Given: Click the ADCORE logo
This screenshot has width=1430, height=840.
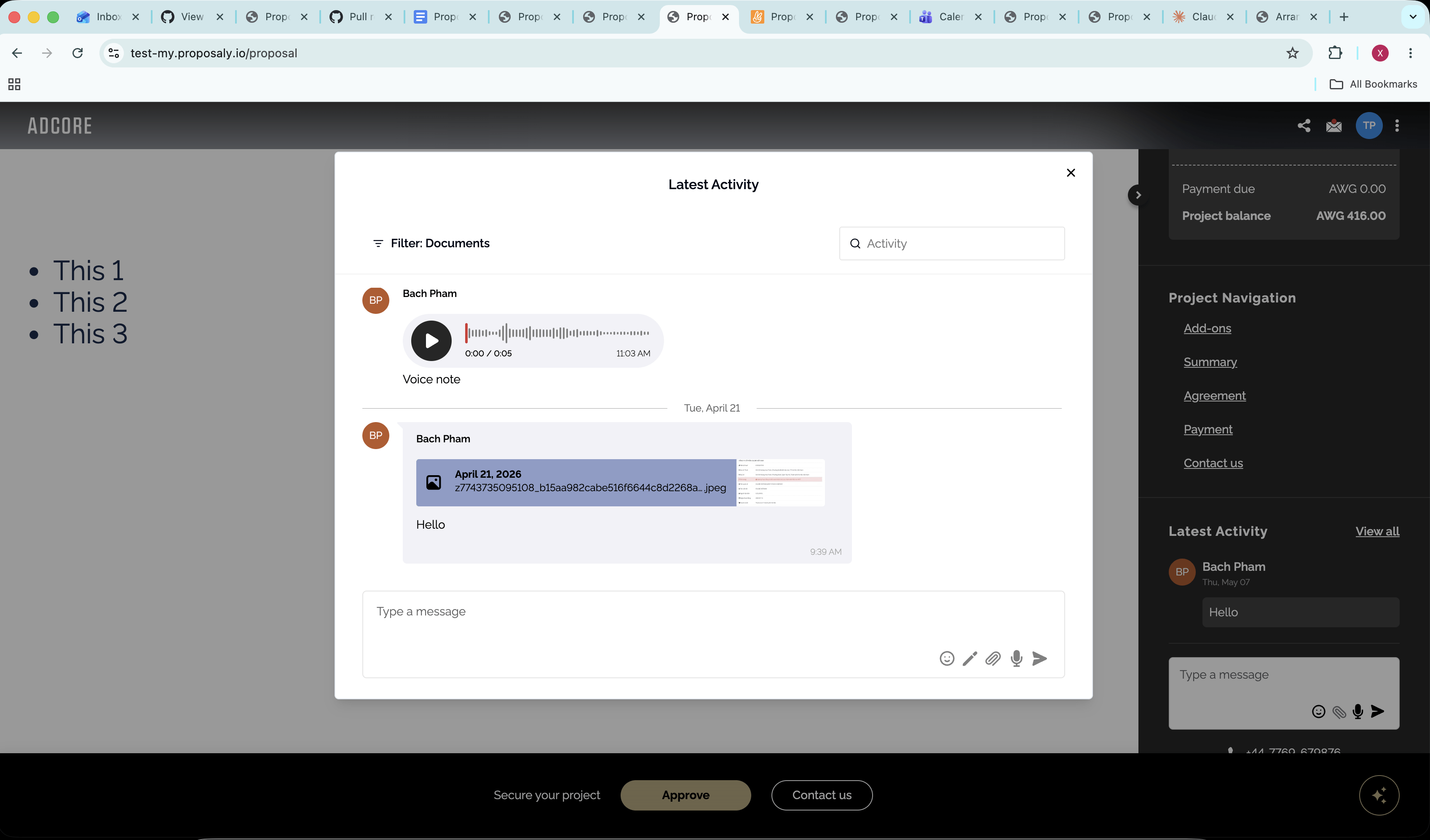Looking at the screenshot, I should tap(59, 126).
